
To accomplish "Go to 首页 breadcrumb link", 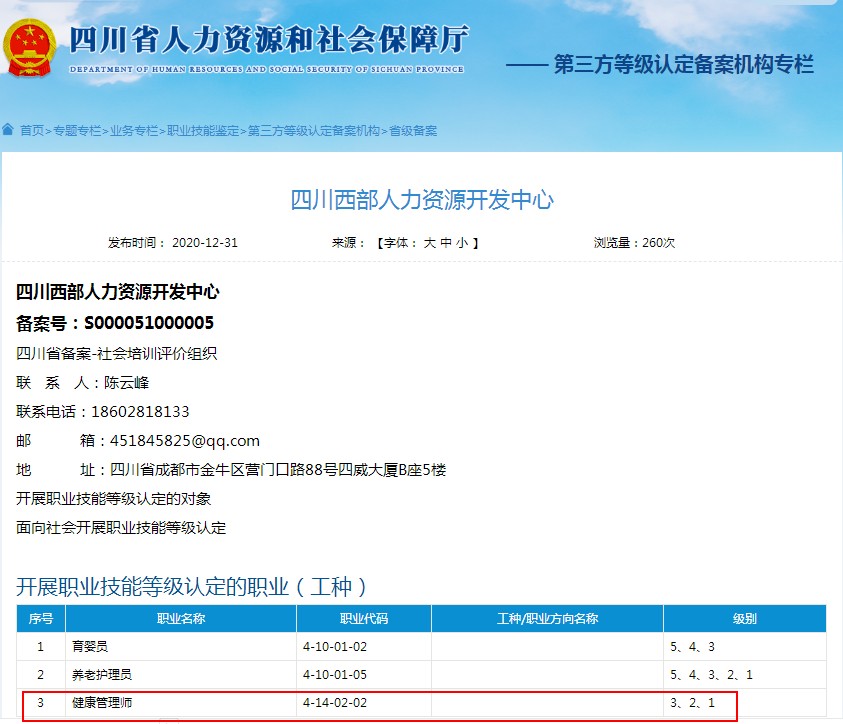I will (x=32, y=131).
